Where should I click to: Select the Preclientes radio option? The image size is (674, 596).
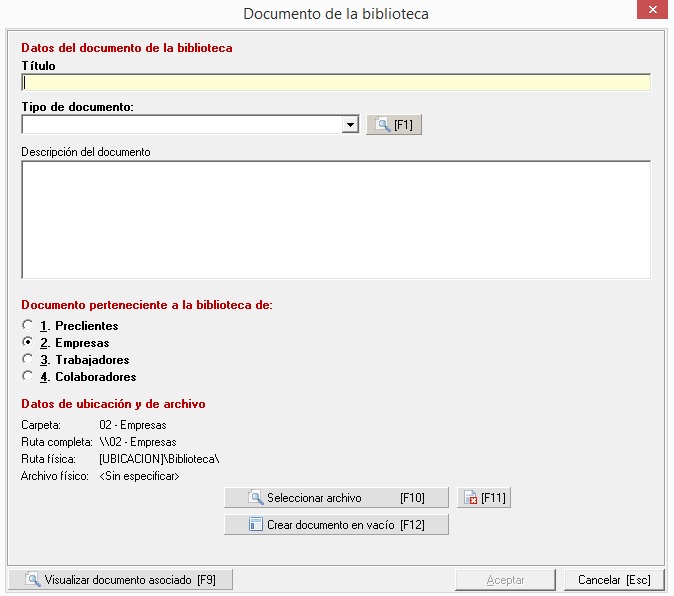[27, 326]
